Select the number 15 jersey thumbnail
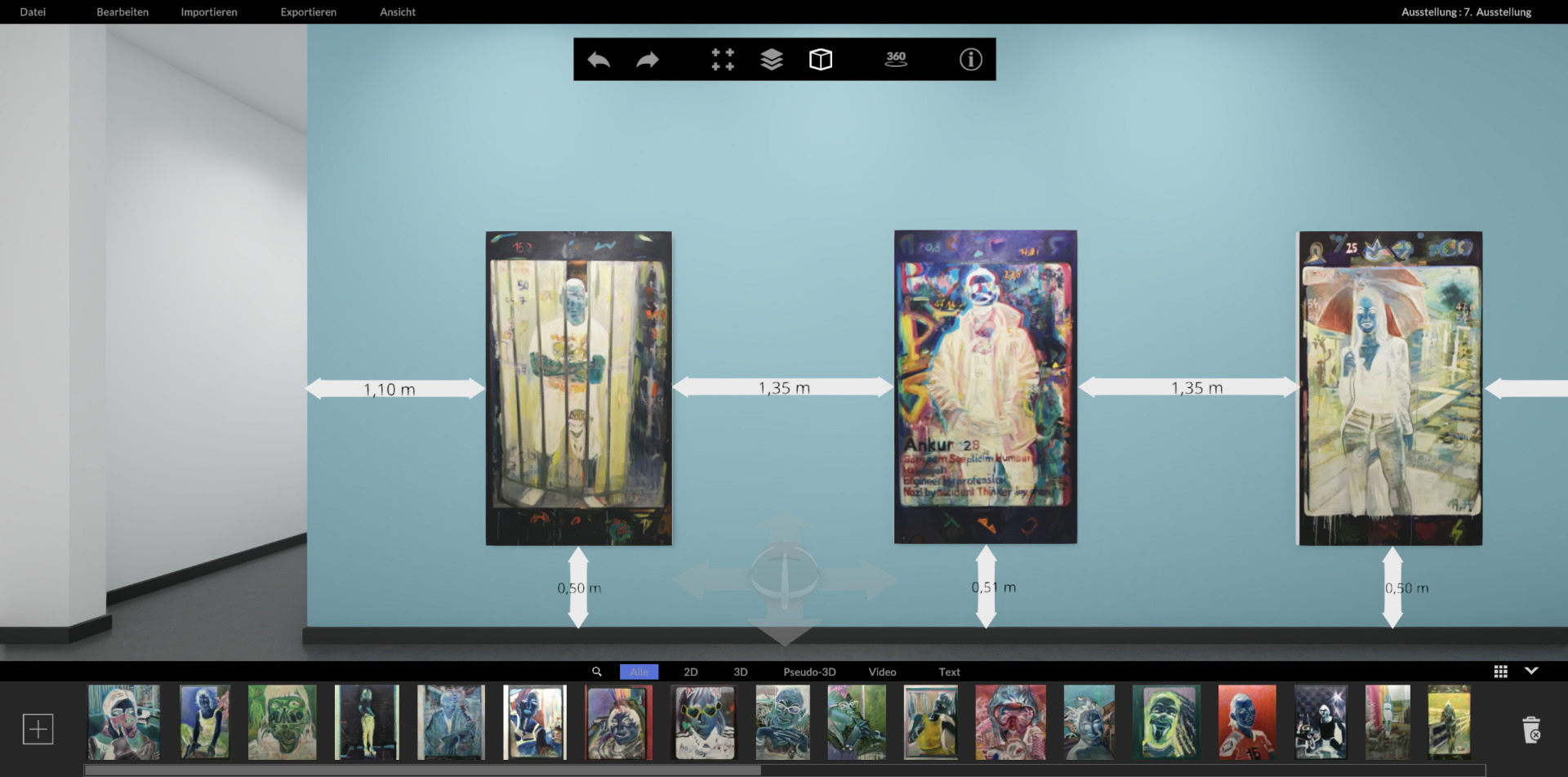Viewport: 1568px width, 777px height. point(1246,722)
